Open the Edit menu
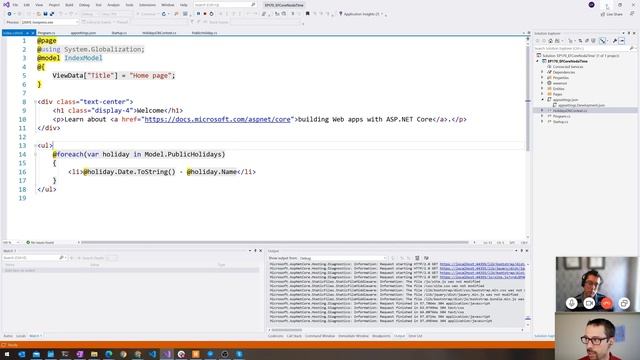 (27, 5)
